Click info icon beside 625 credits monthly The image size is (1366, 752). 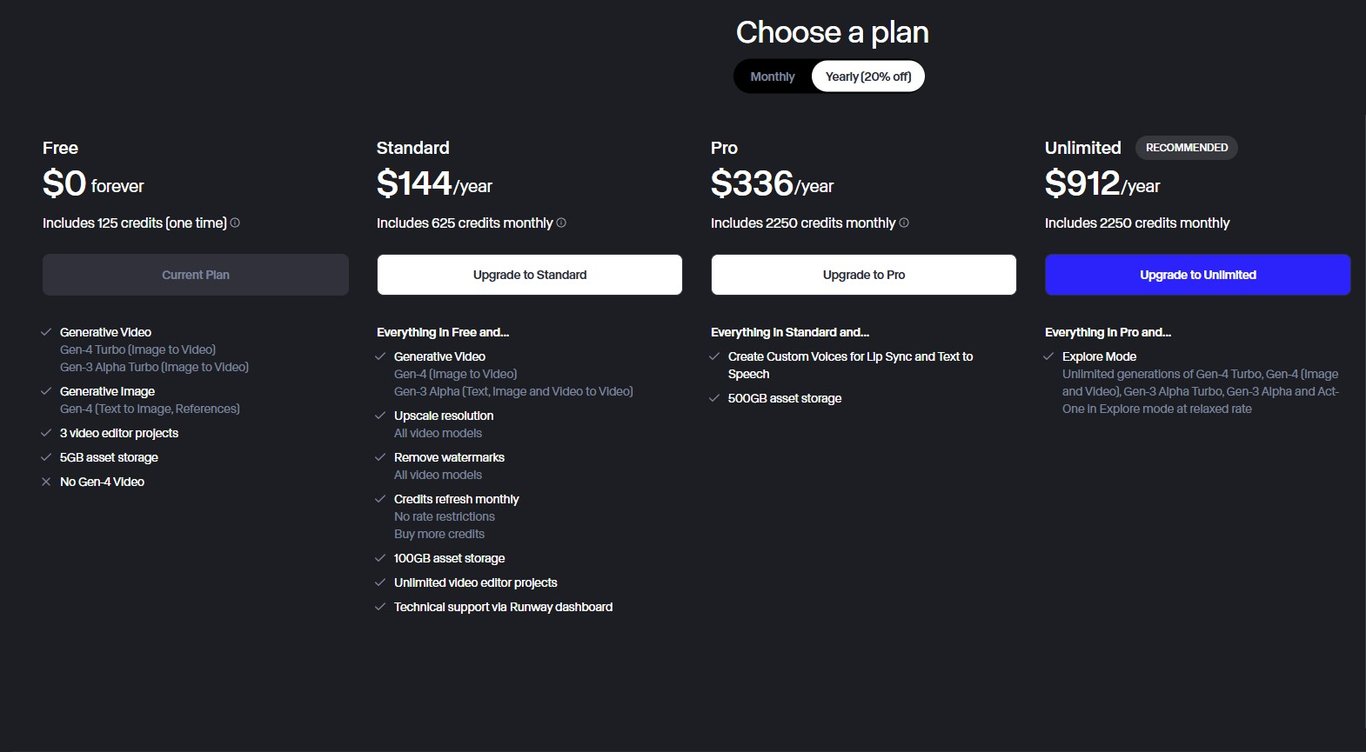pyautogui.click(x=561, y=223)
